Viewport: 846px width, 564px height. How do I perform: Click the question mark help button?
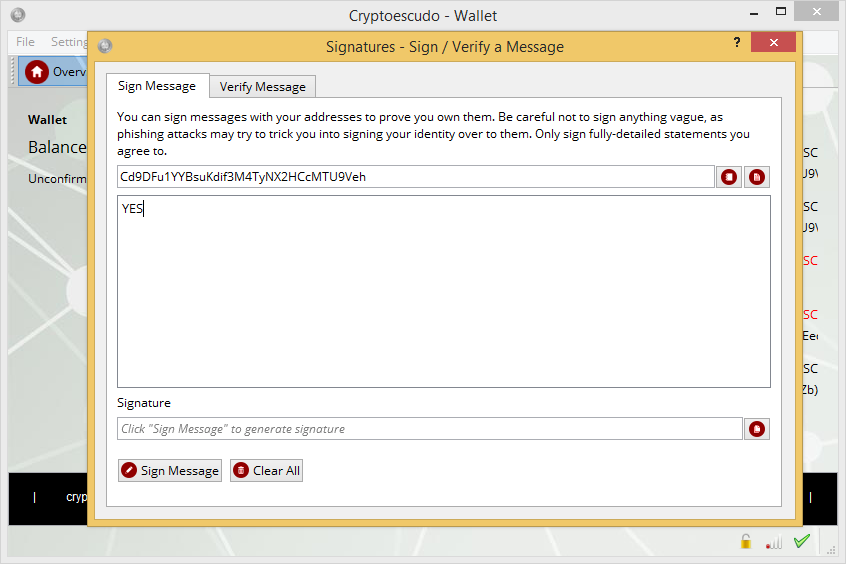tap(737, 42)
